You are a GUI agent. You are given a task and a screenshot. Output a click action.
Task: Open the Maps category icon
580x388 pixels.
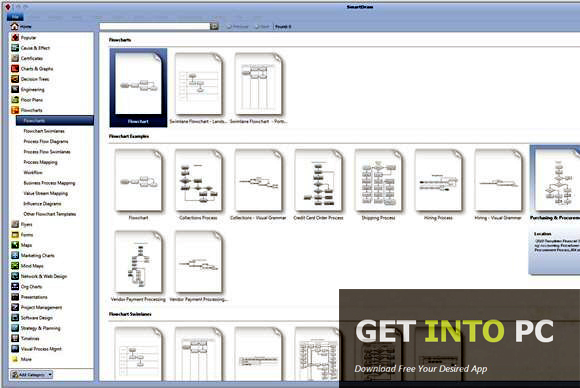(x=15, y=245)
